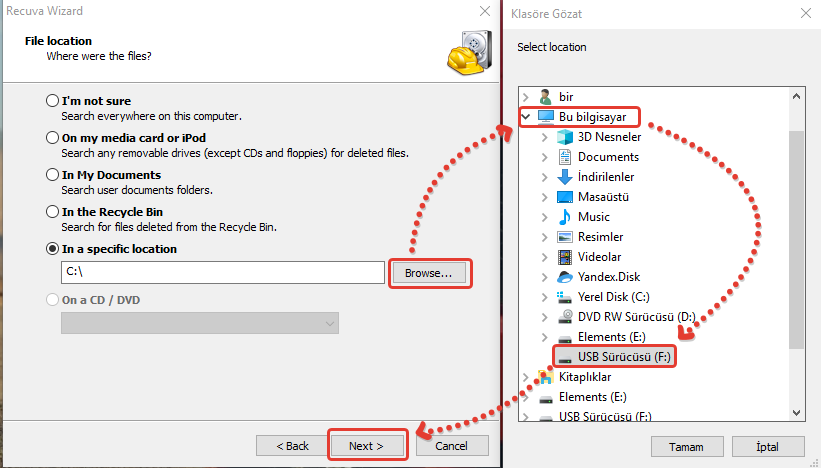The width and height of the screenshot is (821, 468).
Task: Expand the Kitaplıklar tree node
Action: point(526,377)
